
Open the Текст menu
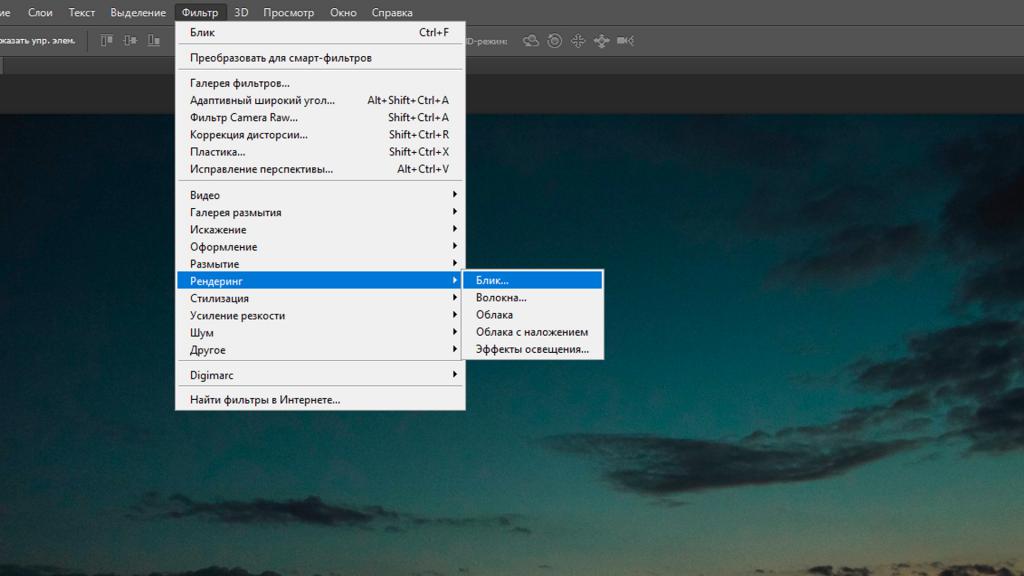click(82, 12)
